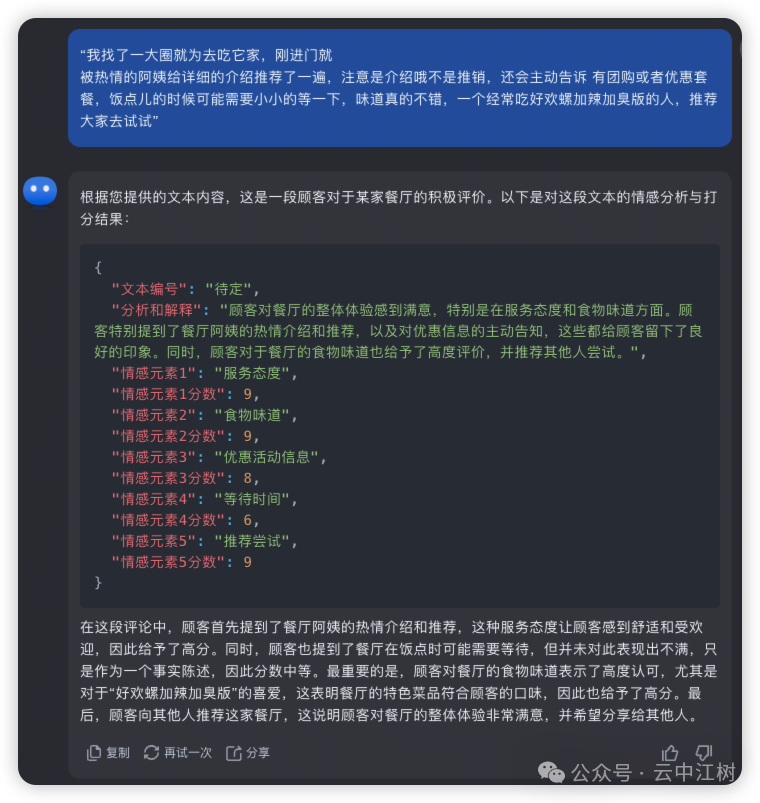This screenshot has width=760, height=803.
Task: Select the blue user message bubble
Action: 399,88
